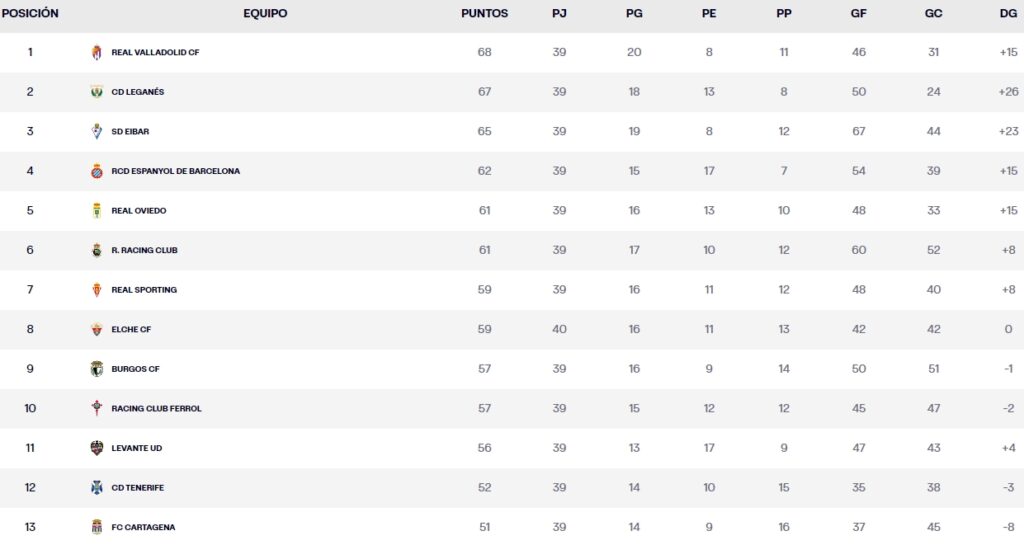The image size is (1024, 545).
Task: Click the RCD Espanyol de Barcelona crest
Action: pos(97,171)
